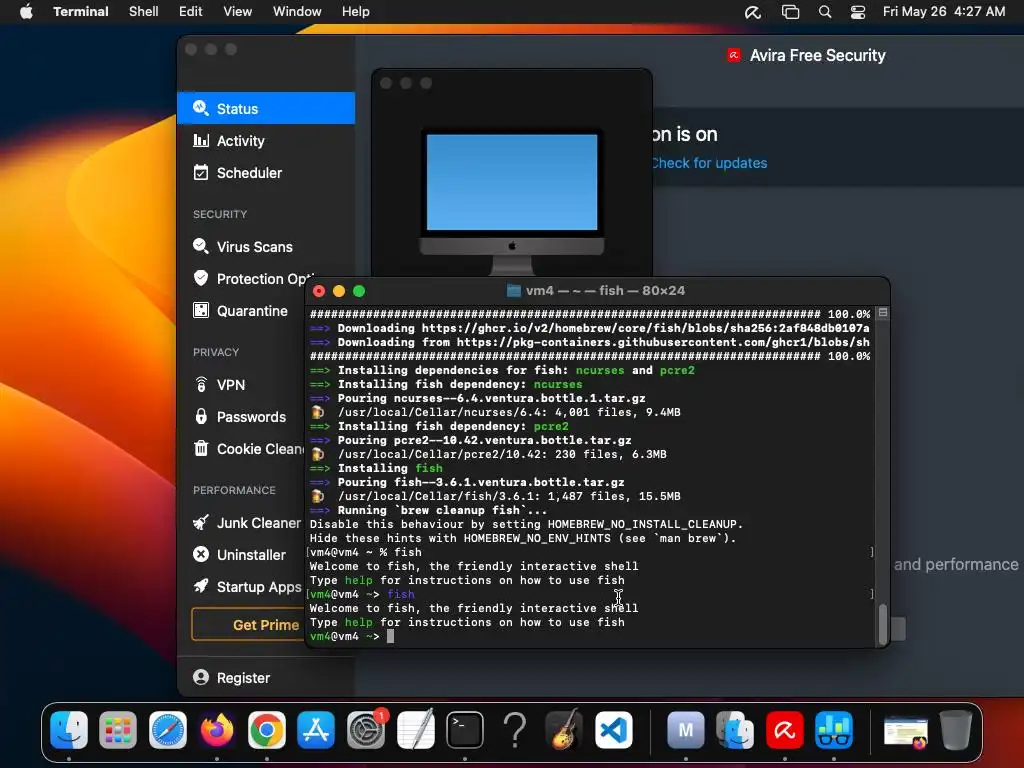The image size is (1024, 768).
Task: Click the iMac image in the dark window
Action: tap(512, 200)
